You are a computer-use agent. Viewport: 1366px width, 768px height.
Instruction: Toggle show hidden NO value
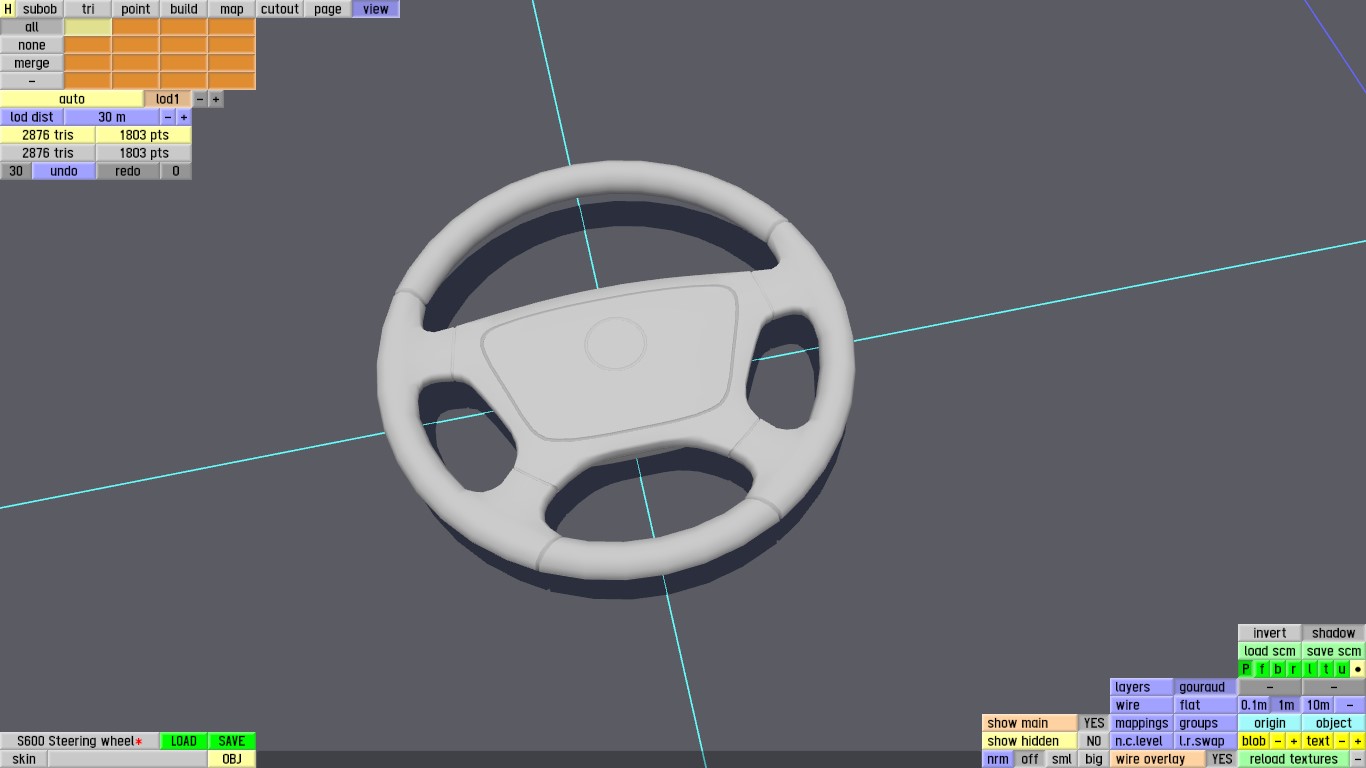(1094, 741)
